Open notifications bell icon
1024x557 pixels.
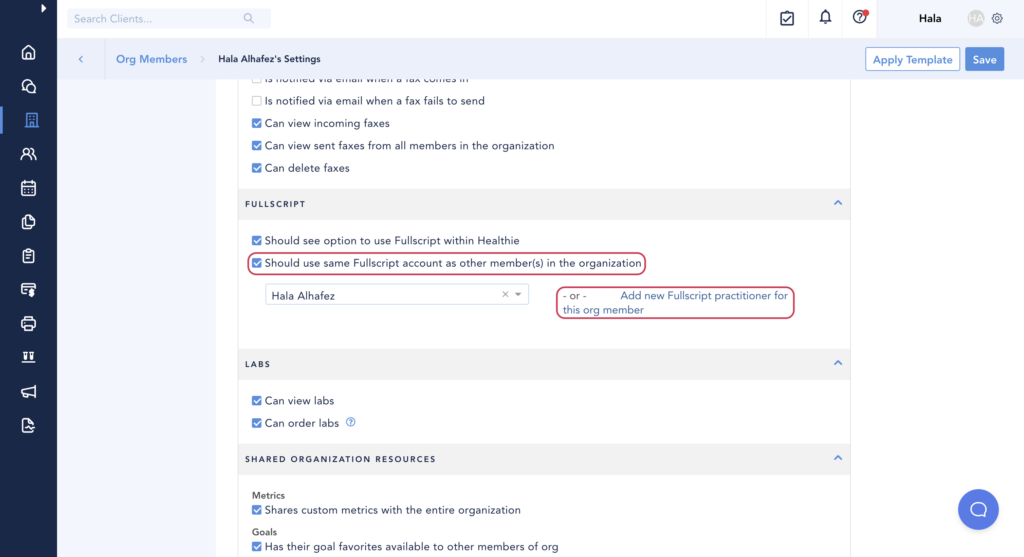click(x=825, y=18)
